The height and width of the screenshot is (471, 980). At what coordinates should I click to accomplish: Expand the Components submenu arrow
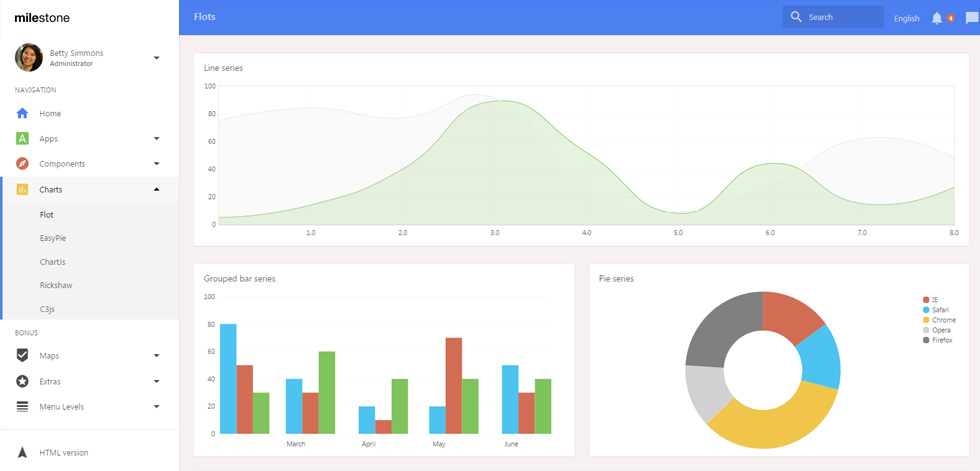(x=156, y=164)
